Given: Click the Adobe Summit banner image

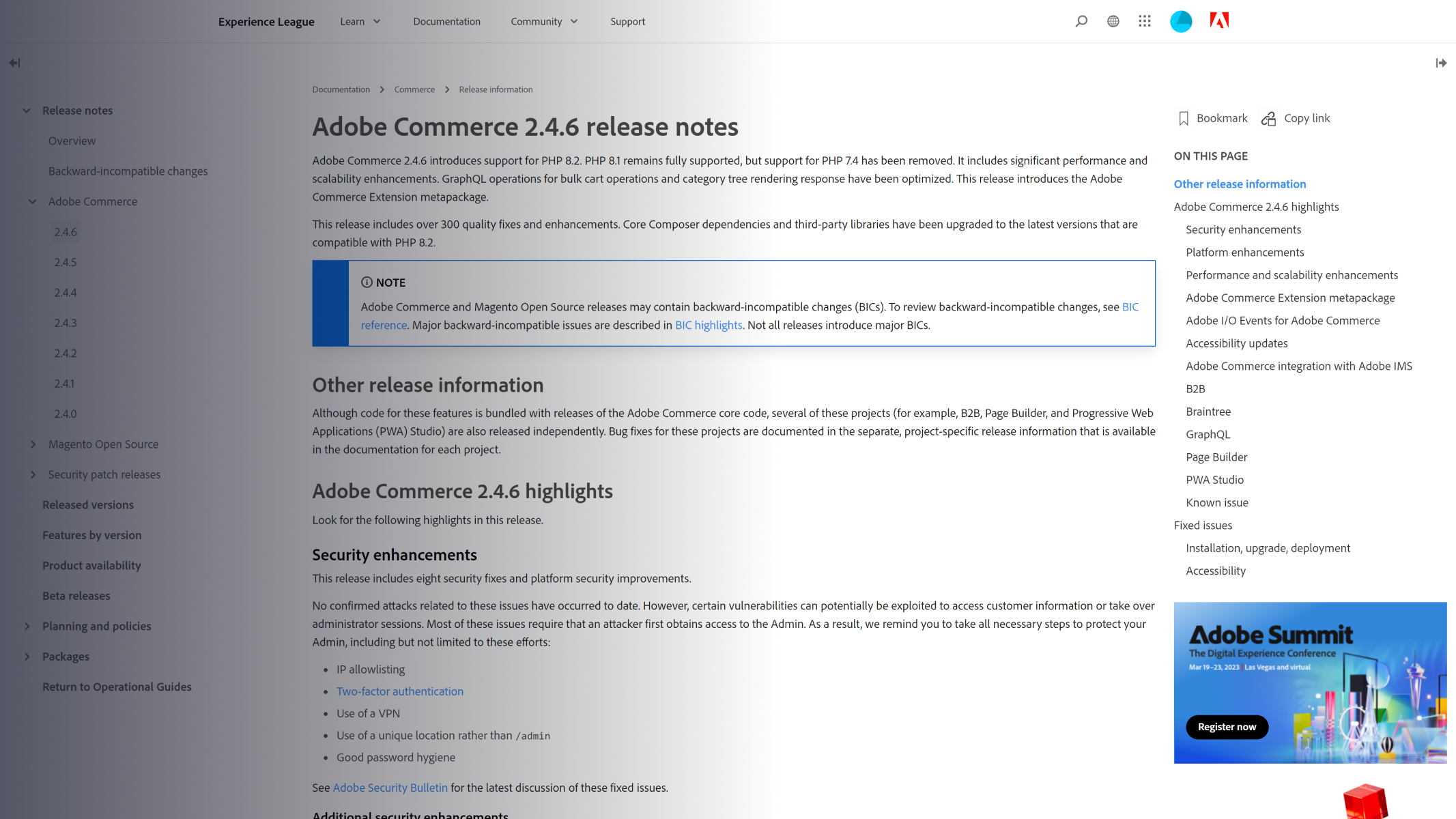Looking at the screenshot, I should (x=1310, y=682).
